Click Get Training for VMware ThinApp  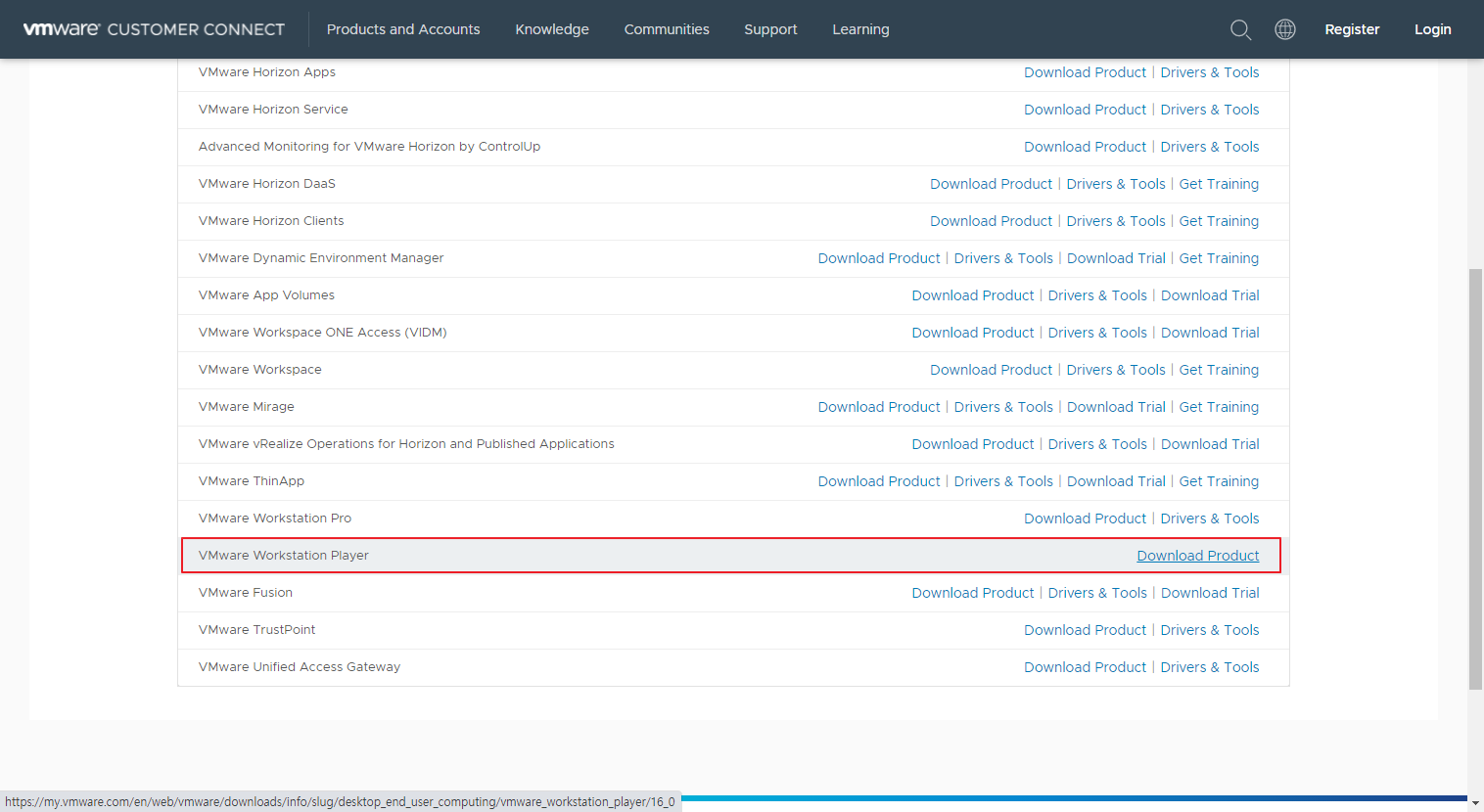(x=1219, y=481)
